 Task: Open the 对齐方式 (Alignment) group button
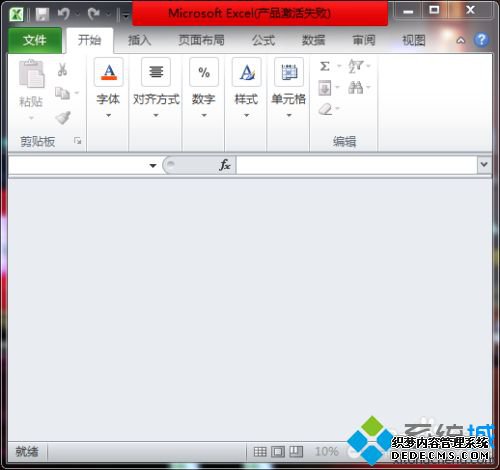[x=156, y=88]
